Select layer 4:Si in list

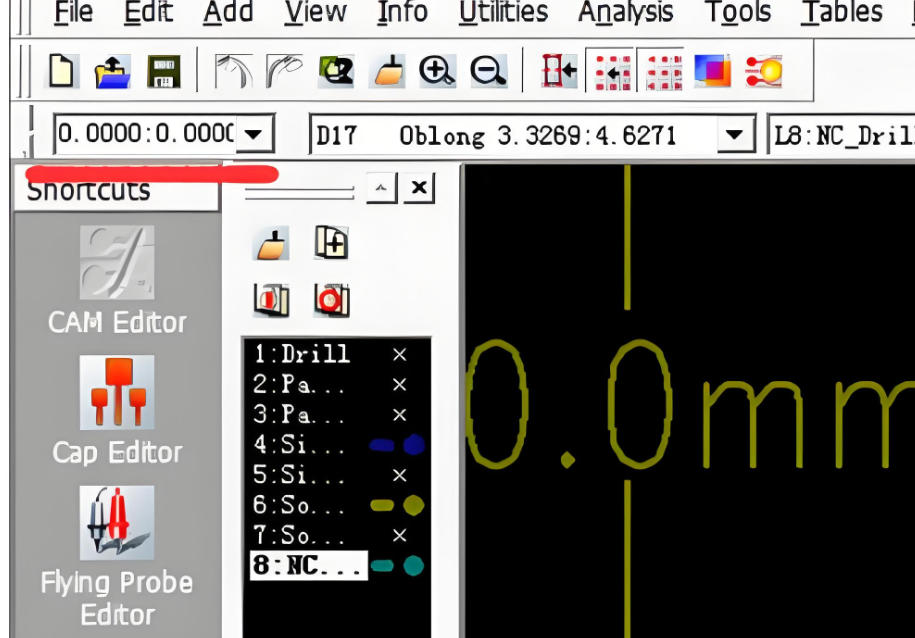click(x=298, y=445)
